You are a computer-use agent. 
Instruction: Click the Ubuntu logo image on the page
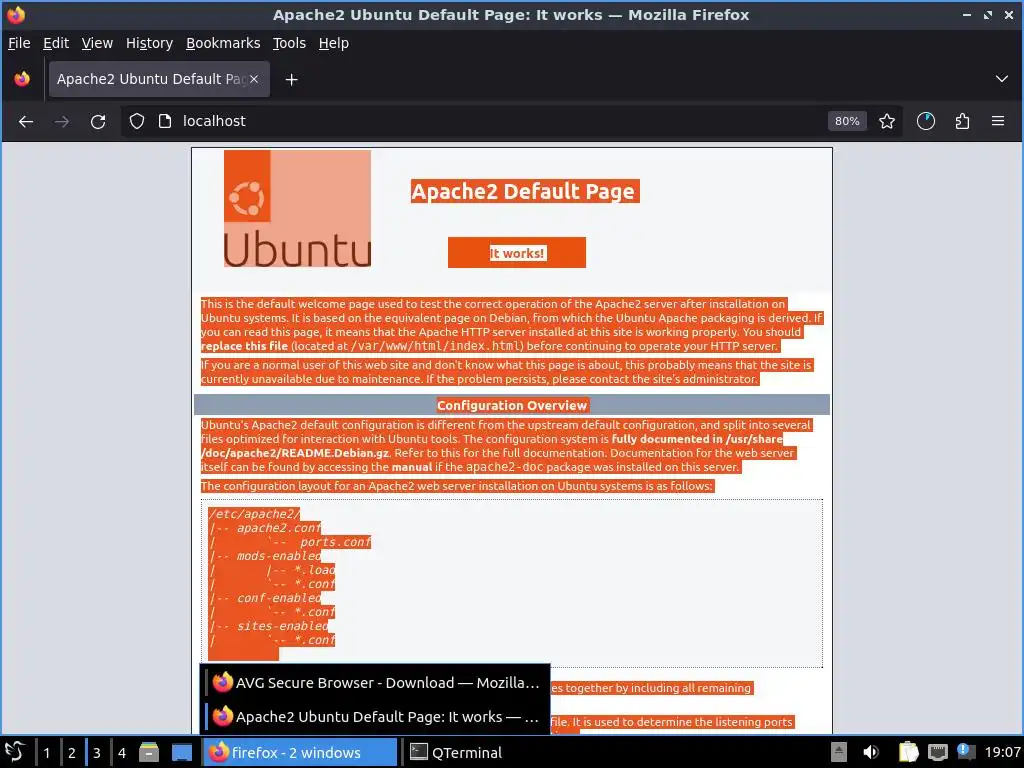297,209
